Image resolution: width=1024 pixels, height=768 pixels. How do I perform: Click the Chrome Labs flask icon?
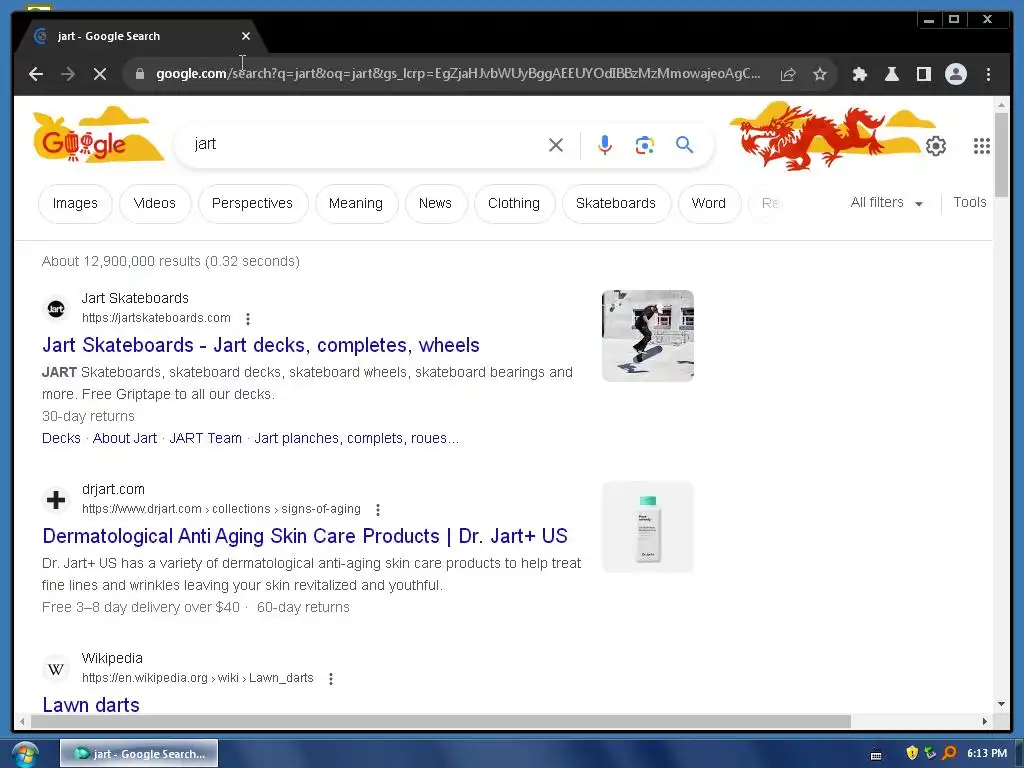[x=892, y=74]
